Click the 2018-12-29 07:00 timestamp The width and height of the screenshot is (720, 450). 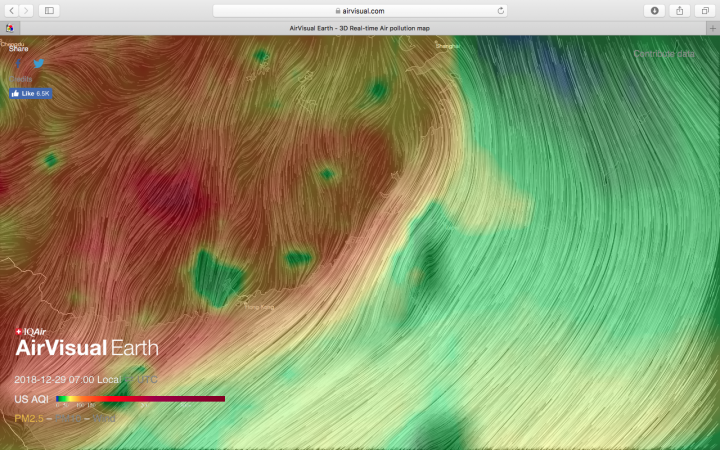(x=54, y=380)
